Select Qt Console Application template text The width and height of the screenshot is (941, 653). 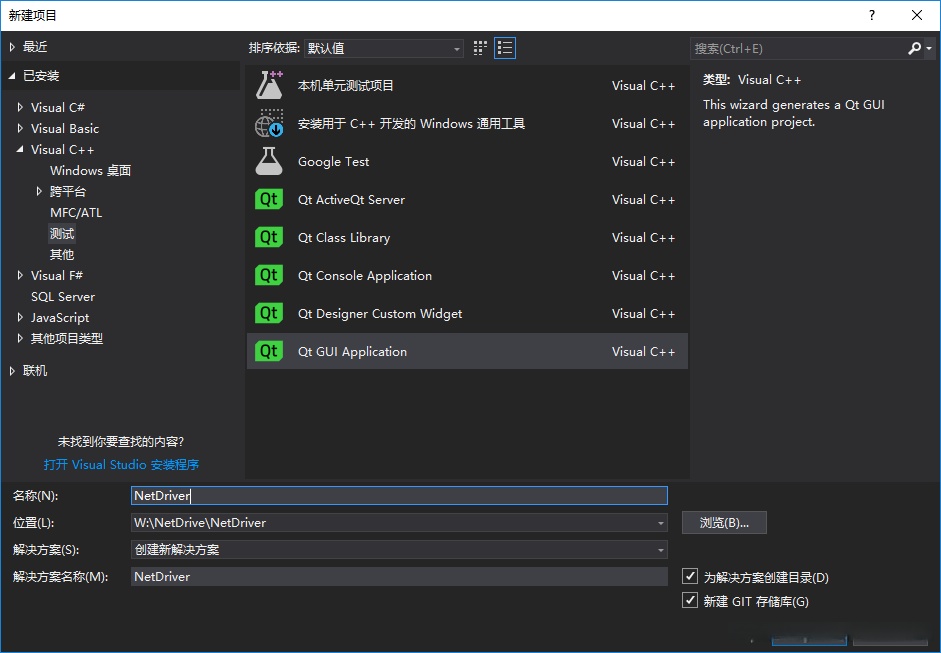[365, 275]
